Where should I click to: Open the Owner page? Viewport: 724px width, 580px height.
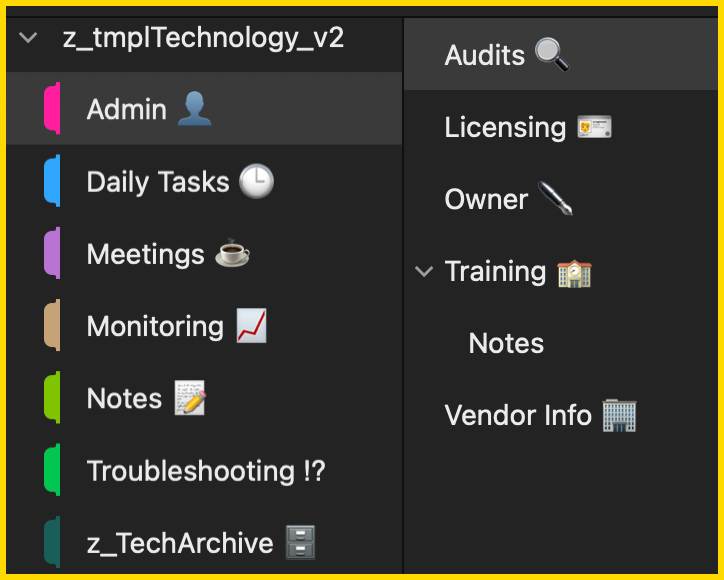click(561, 199)
